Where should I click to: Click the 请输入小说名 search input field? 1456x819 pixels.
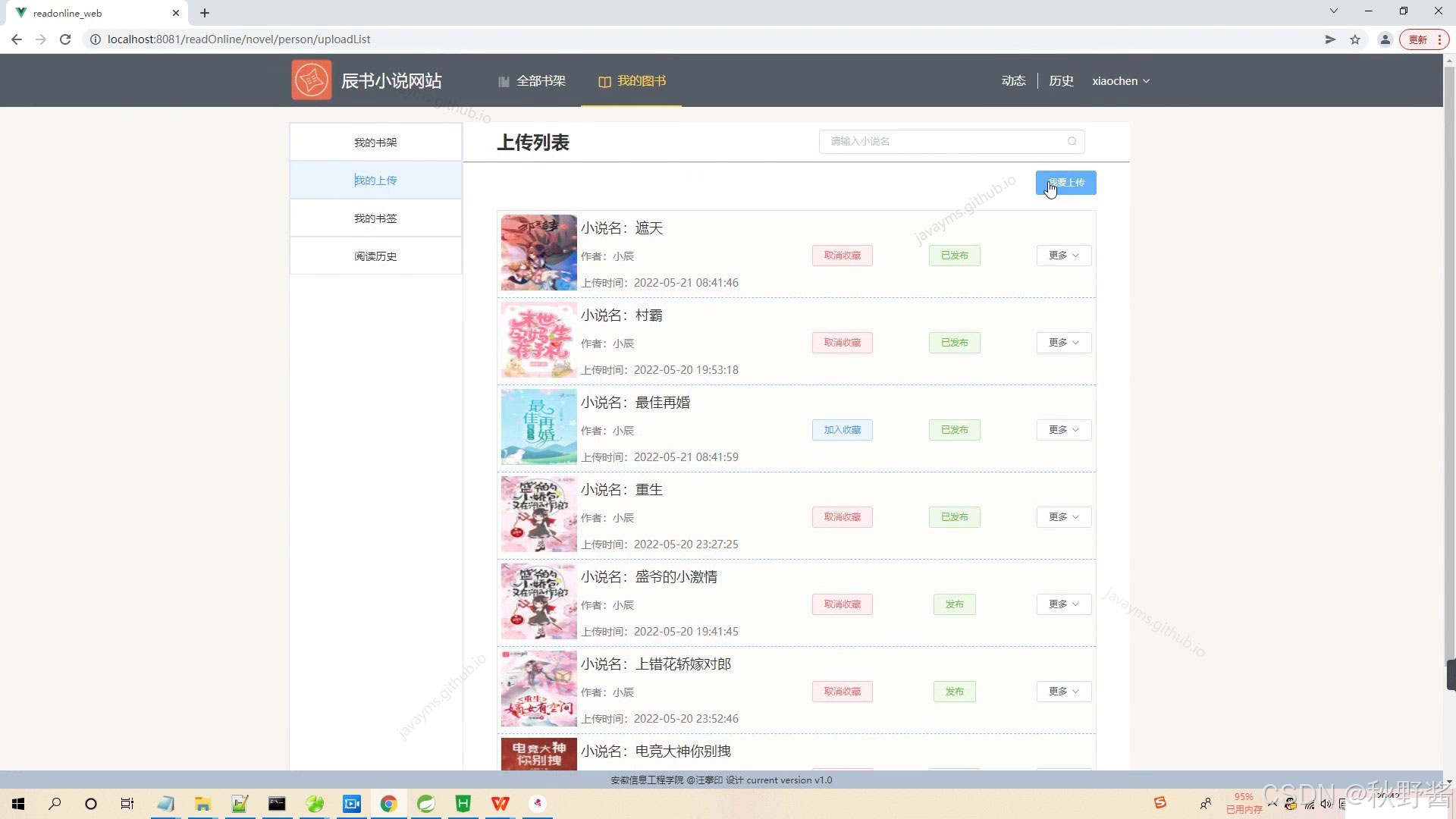[x=940, y=141]
